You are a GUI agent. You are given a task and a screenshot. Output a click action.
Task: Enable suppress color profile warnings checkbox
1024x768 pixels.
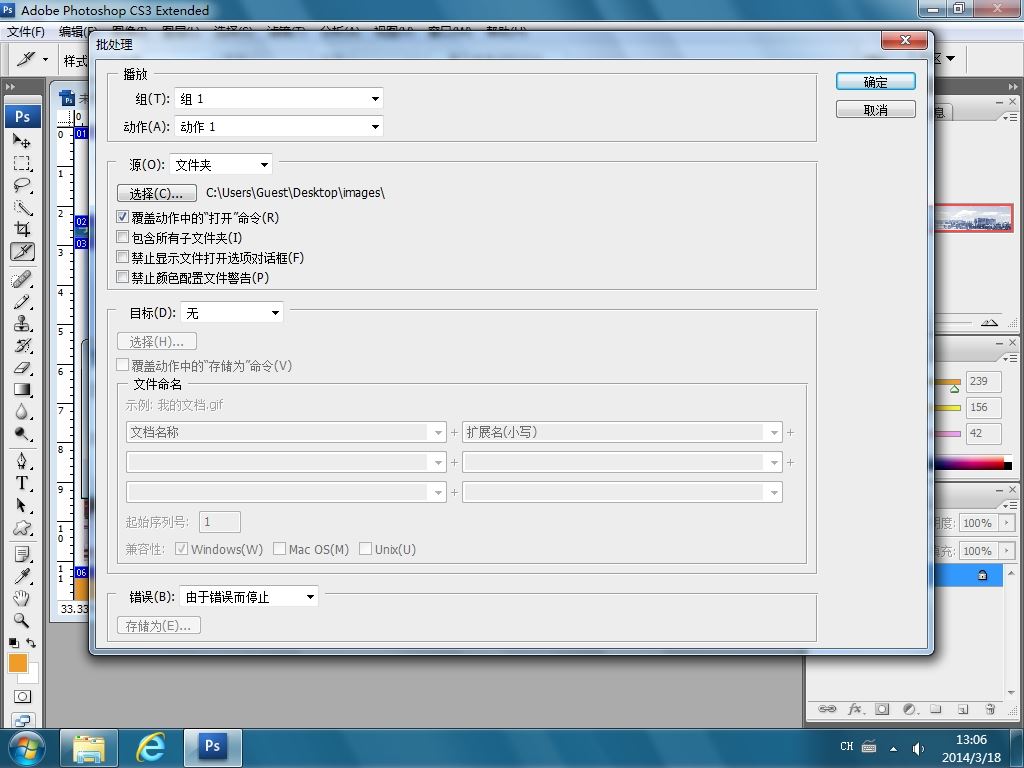tap(122, 277)
